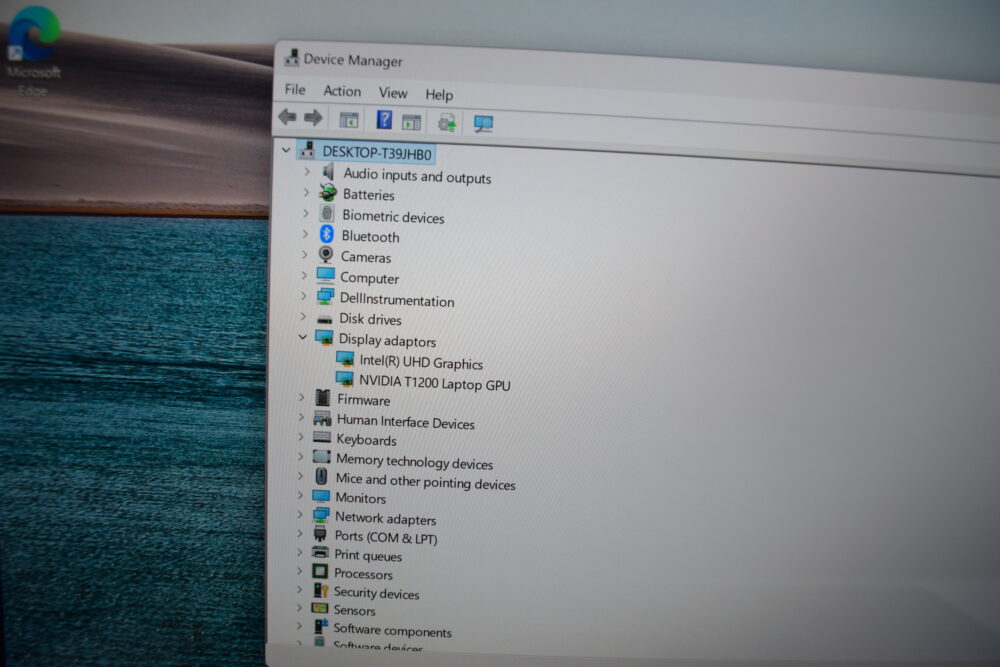The width and height of the screenshot is (1000, 667).
Task: Expand Ports (COM & LPT)
Action: pyautogui.click(x=300, y=533)
